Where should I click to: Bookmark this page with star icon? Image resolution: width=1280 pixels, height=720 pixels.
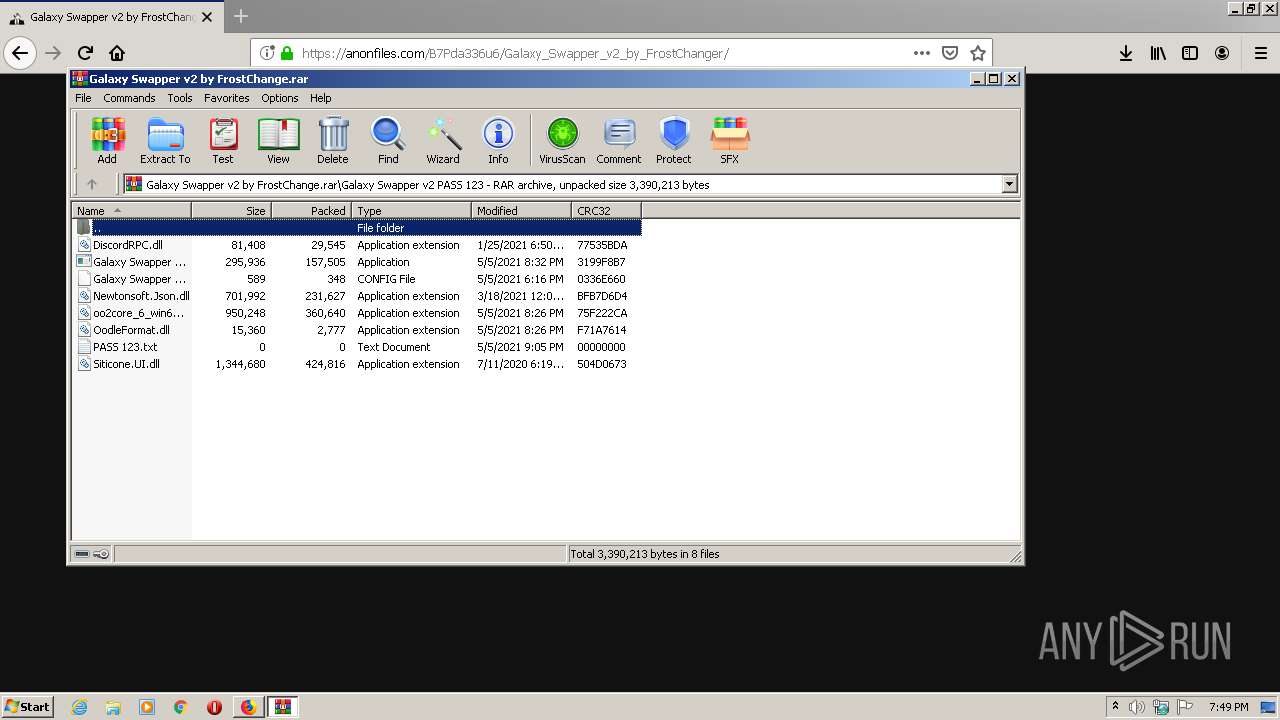pos(978,53)
